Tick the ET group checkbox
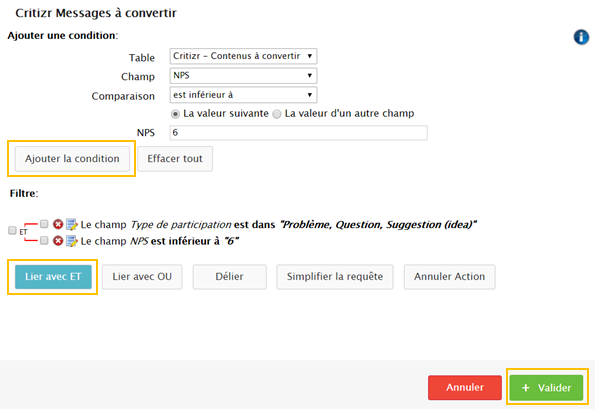This screenshot has width=595, height=409. tap(12, 230)
